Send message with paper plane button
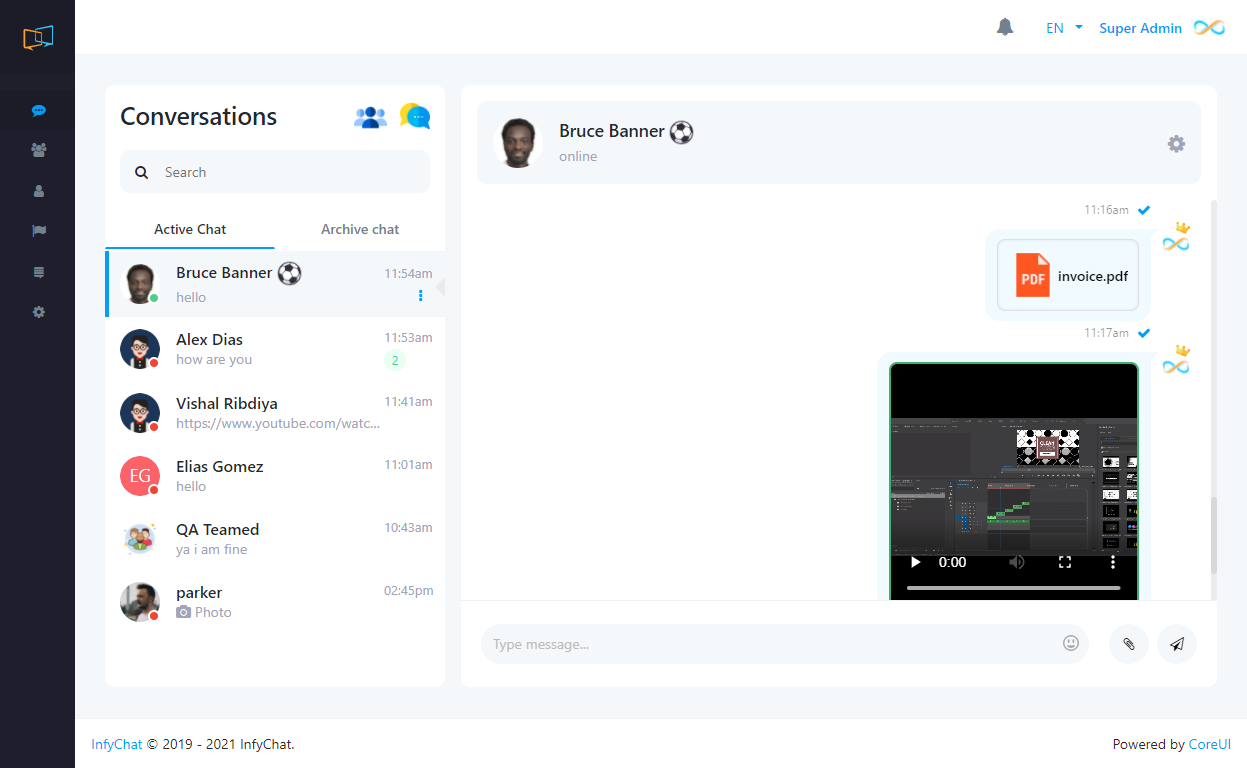1247x768 pixels. (x=1177, y=644)
